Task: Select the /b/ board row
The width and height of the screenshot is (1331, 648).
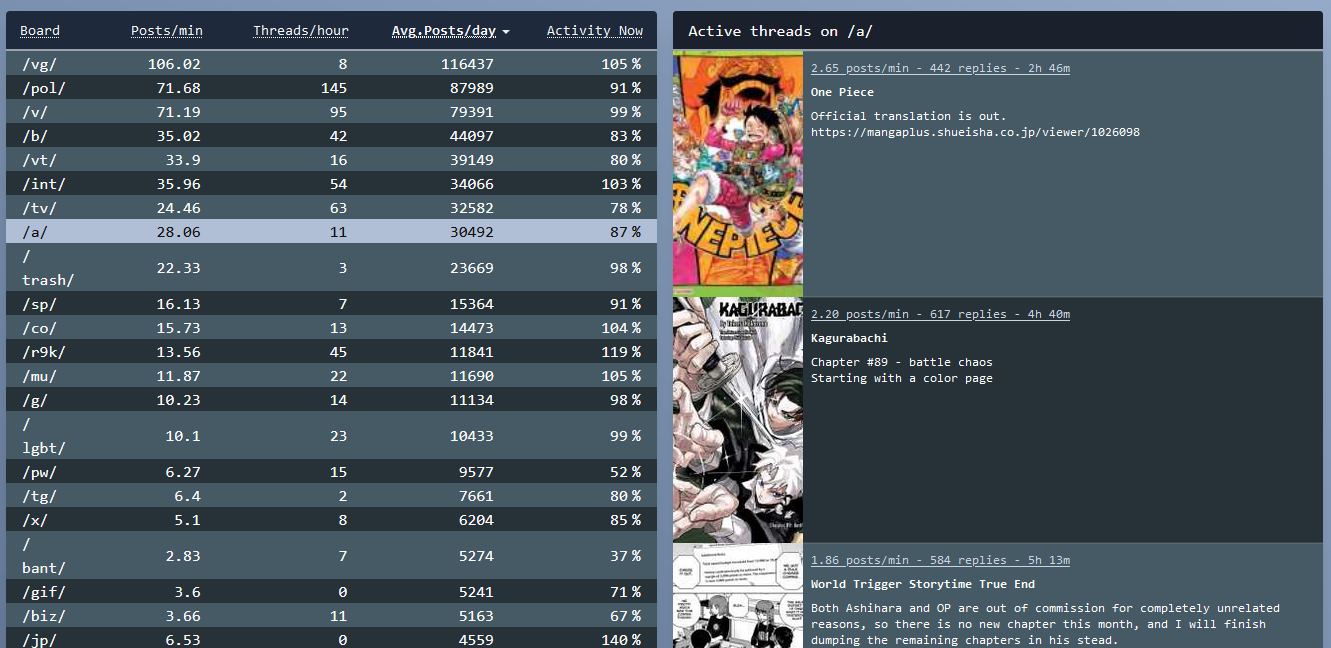Action: click(332, 135)
